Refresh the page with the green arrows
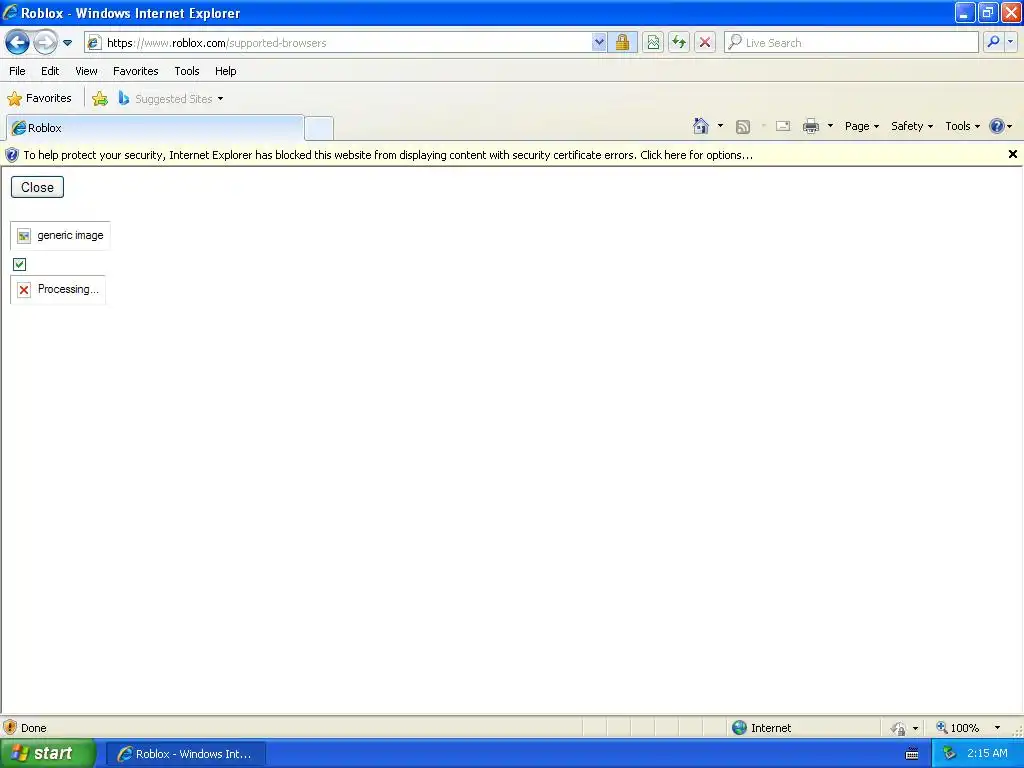Screen dimensions: 1024x768 click(679, 43)
